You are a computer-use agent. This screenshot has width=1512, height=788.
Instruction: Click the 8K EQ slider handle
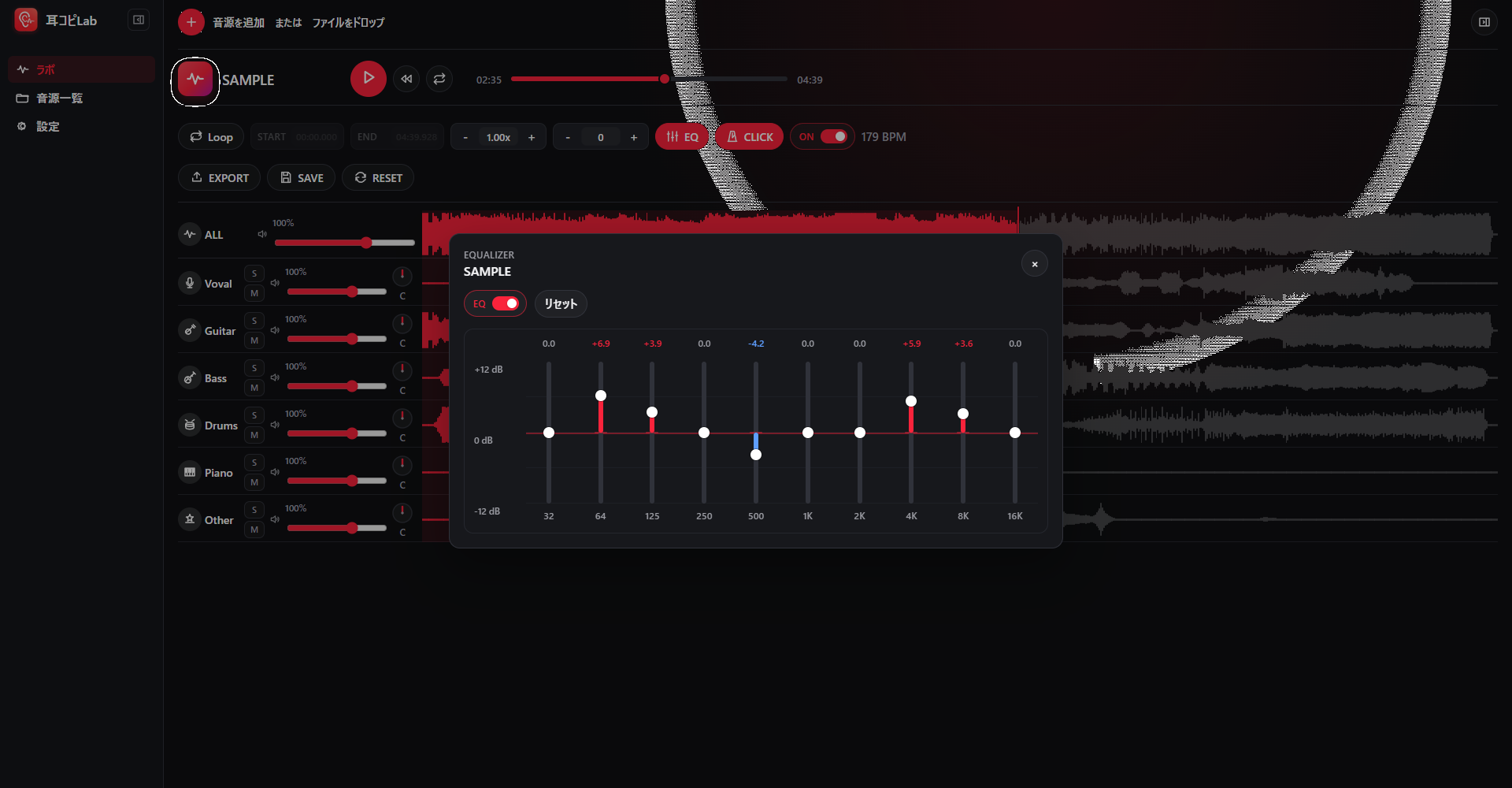[963, 414]
